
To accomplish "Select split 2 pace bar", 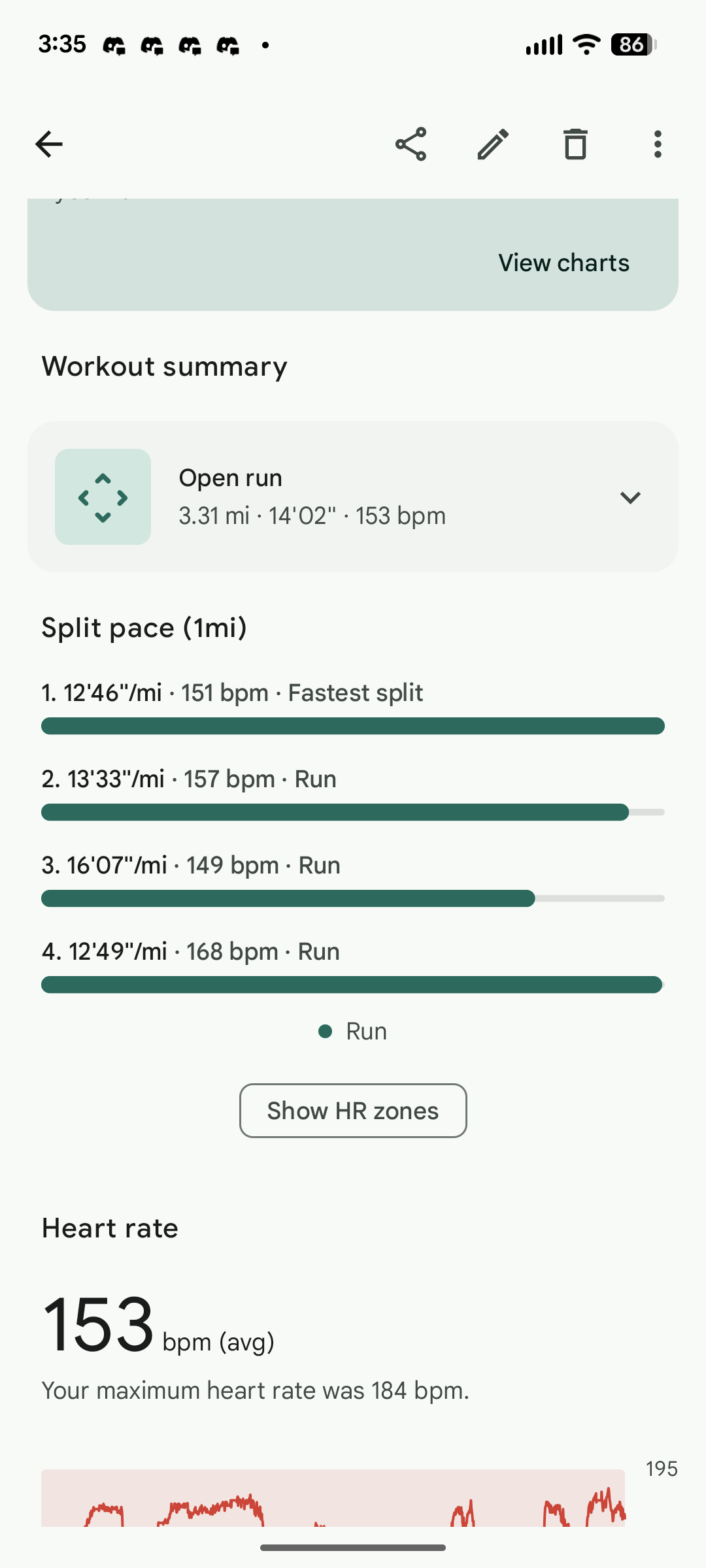I will [x=335, y=812].
